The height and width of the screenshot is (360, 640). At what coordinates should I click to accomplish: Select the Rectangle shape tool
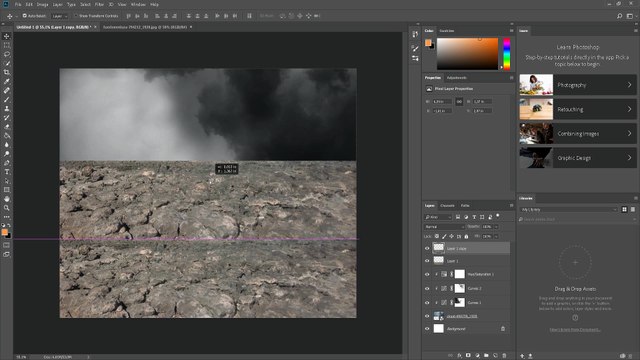(x=7, y=190)
